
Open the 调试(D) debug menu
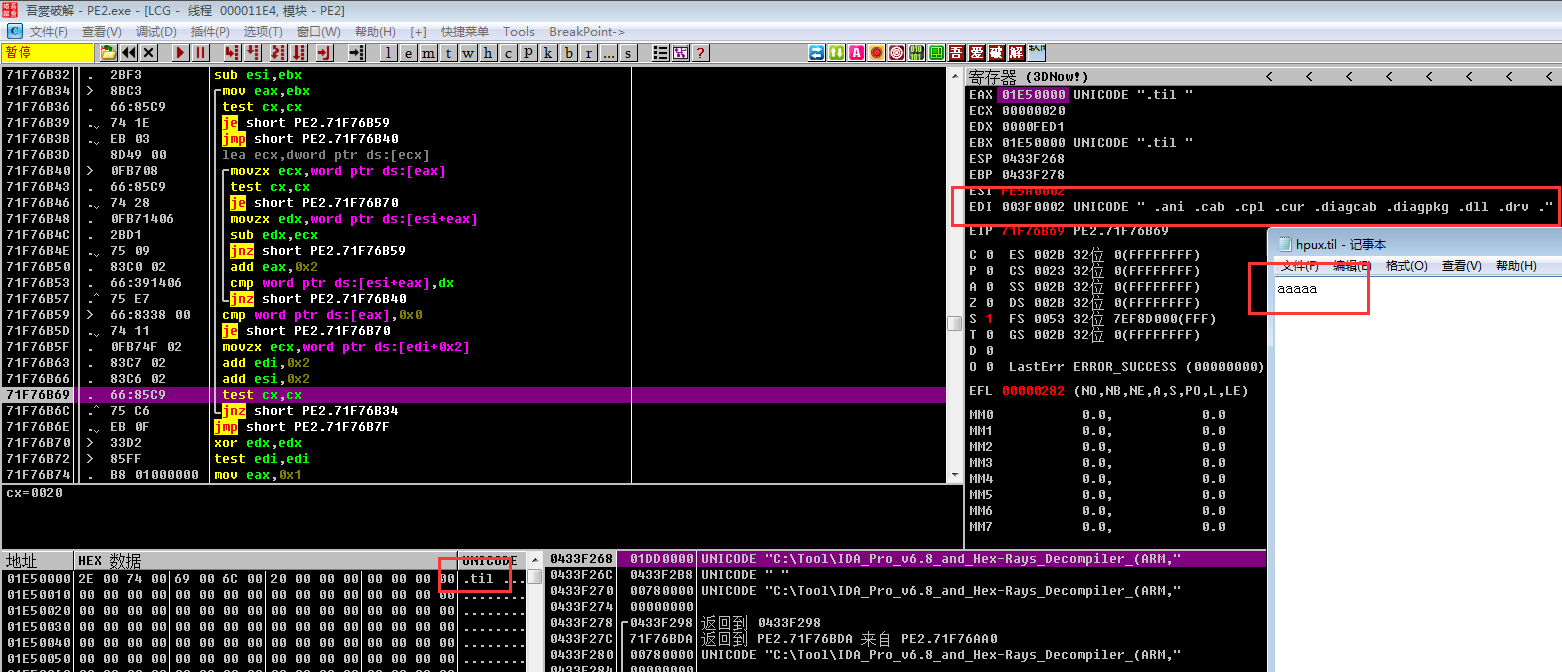pyautogui.click(x=156, y=32)
